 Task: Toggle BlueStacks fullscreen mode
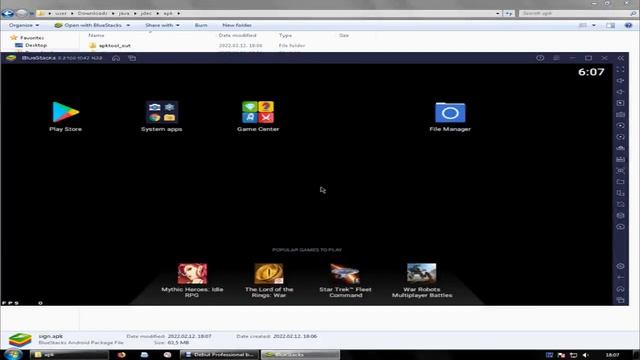(620, 69)
